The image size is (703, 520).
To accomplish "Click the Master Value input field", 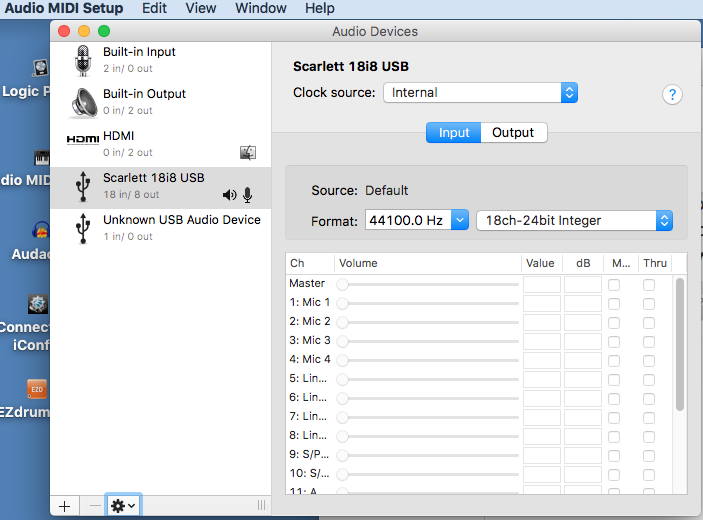I will (542, 285).
